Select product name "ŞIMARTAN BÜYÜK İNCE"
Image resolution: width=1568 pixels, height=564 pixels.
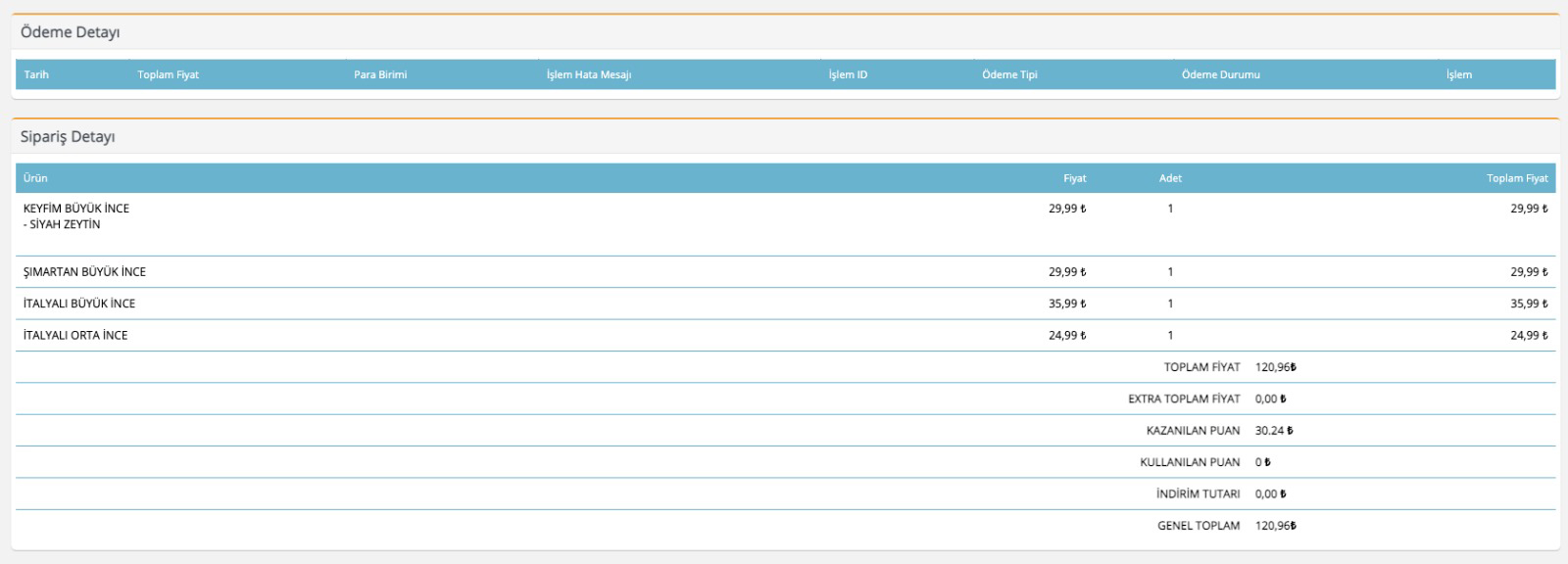point(84,272)
